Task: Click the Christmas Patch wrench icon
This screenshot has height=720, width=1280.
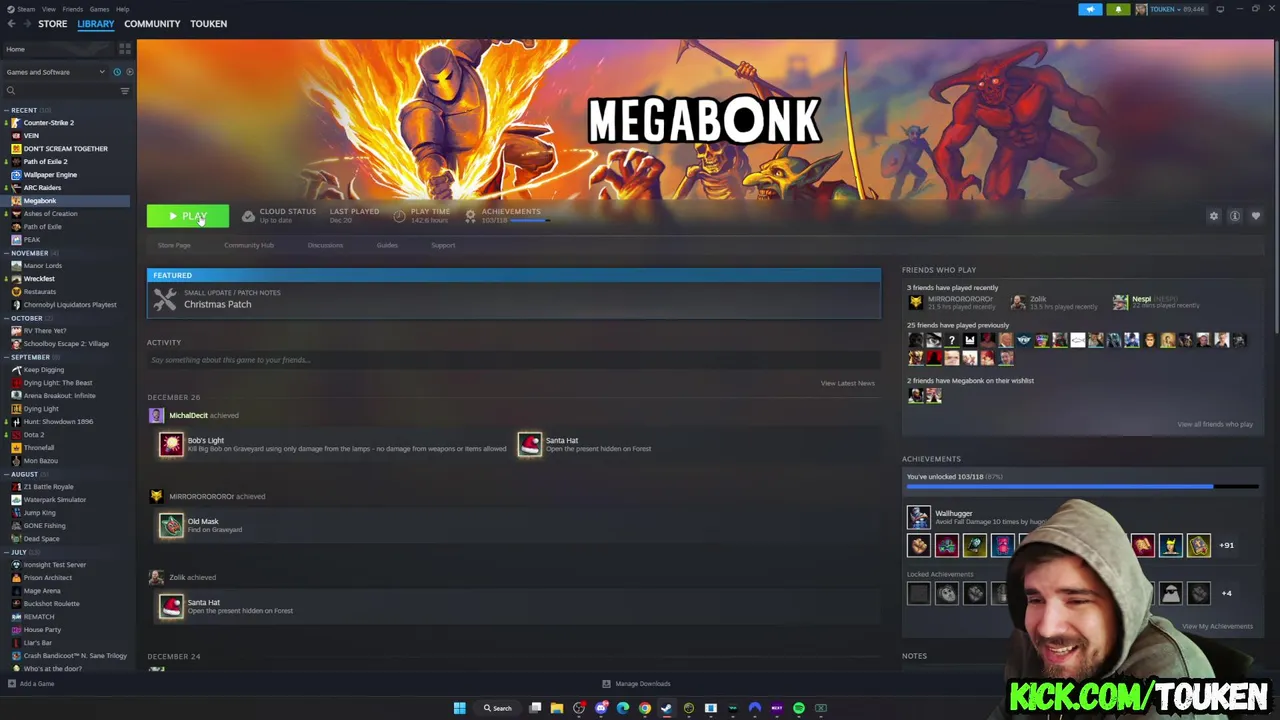Action: pos(165,299)
